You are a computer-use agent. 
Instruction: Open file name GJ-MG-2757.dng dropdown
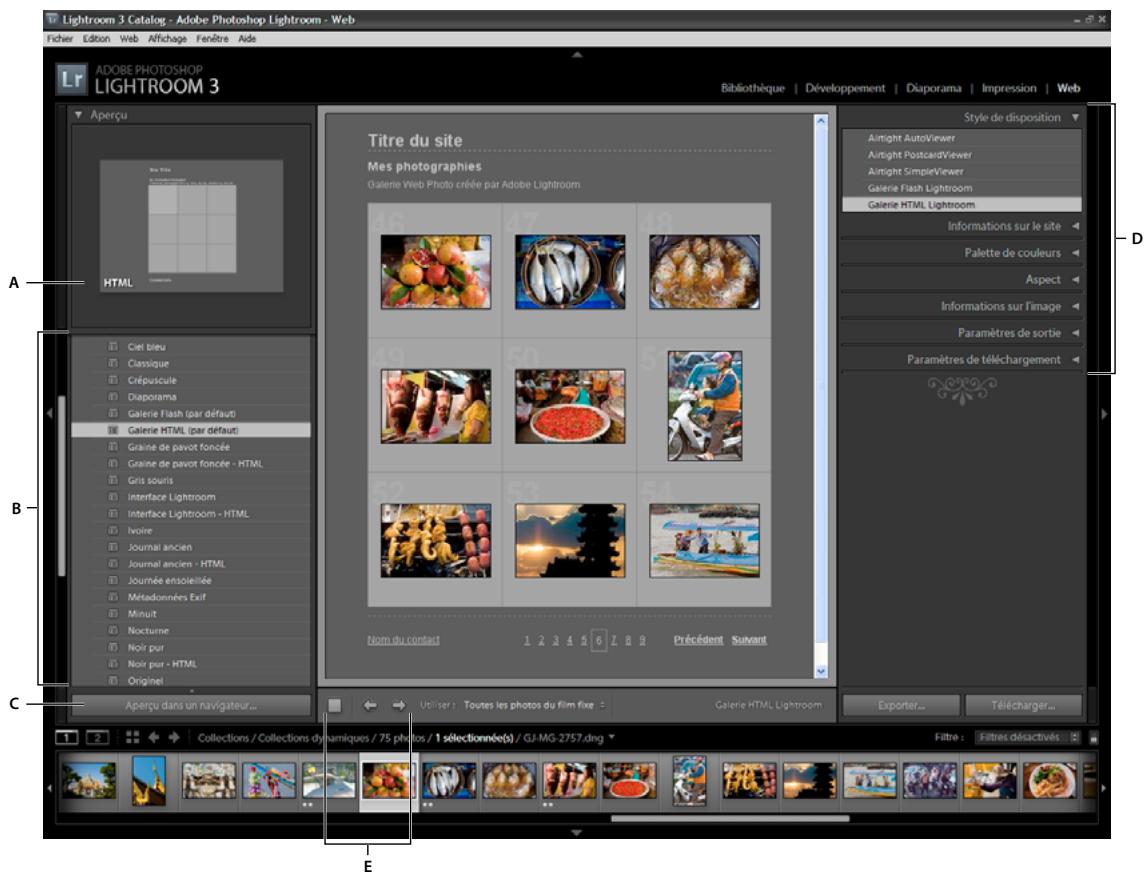tap(569, 738)
